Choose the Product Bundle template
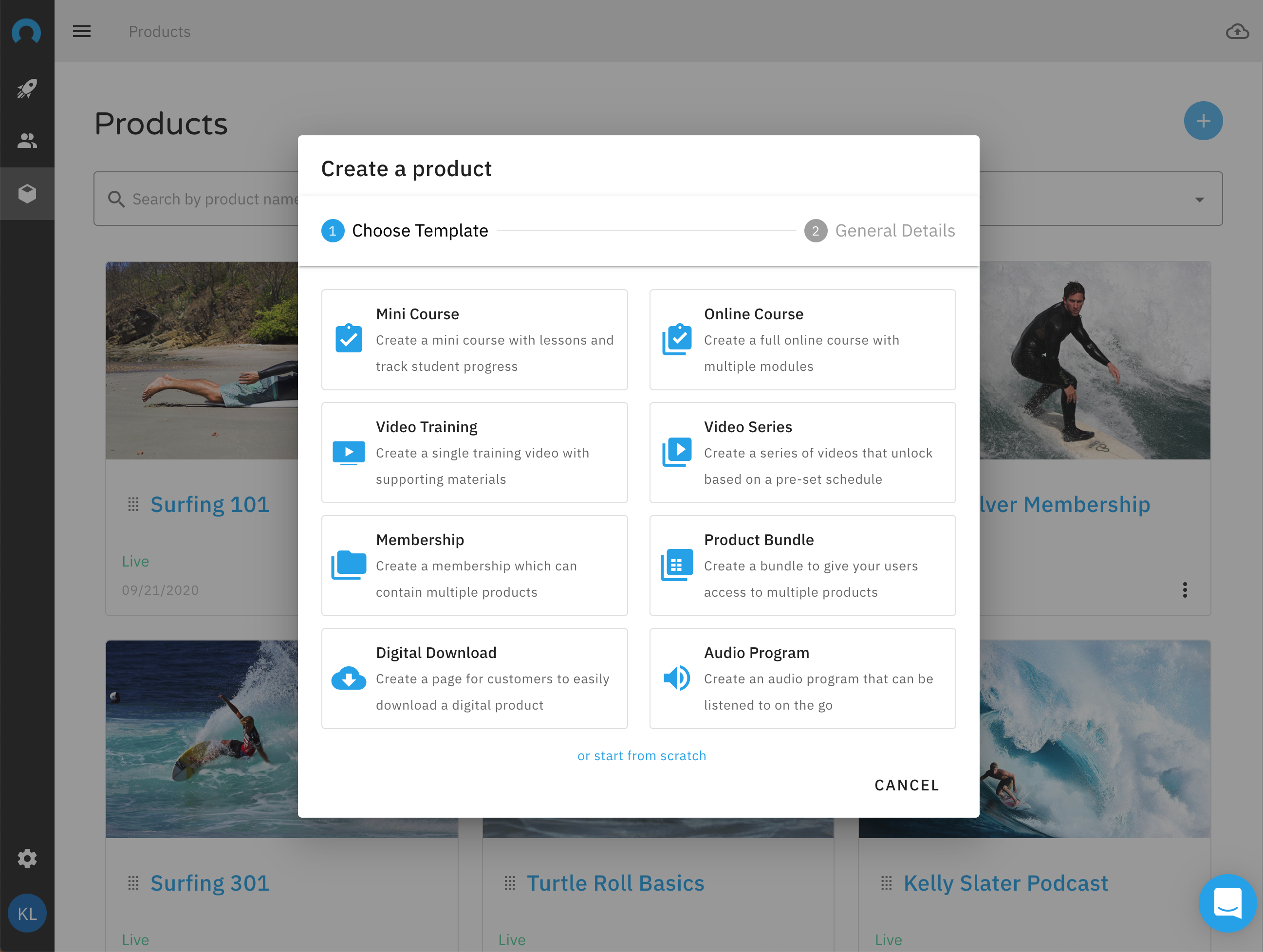Image resolution: width=1263 pixels, height=952 pixels. tap(802, 565)
